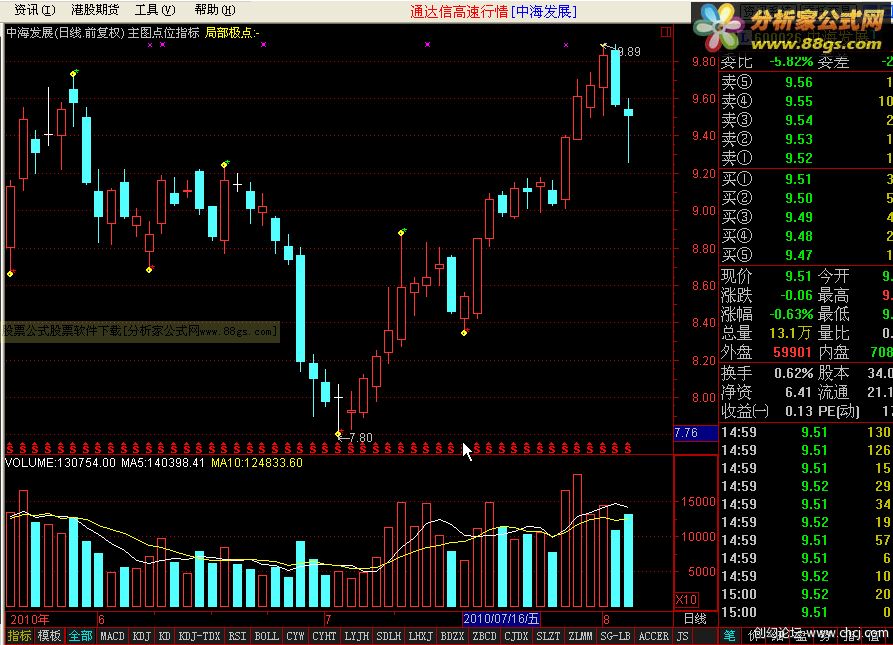Switch to the ACCER indicator
Screen dimensions: 893x645
[x=654, y=636]
